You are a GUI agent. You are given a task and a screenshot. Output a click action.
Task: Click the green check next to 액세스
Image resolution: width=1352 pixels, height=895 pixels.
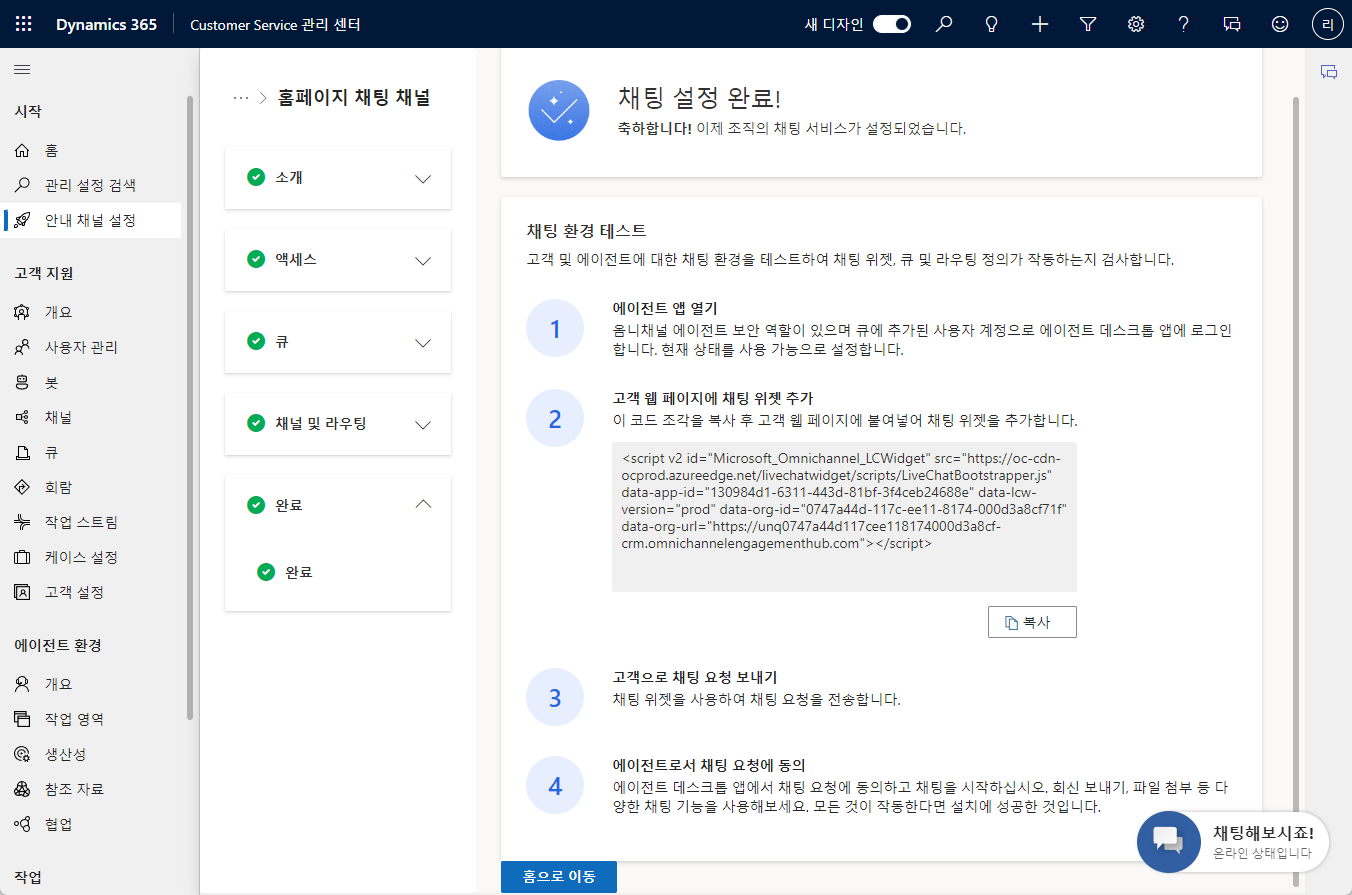coord(256,259)
